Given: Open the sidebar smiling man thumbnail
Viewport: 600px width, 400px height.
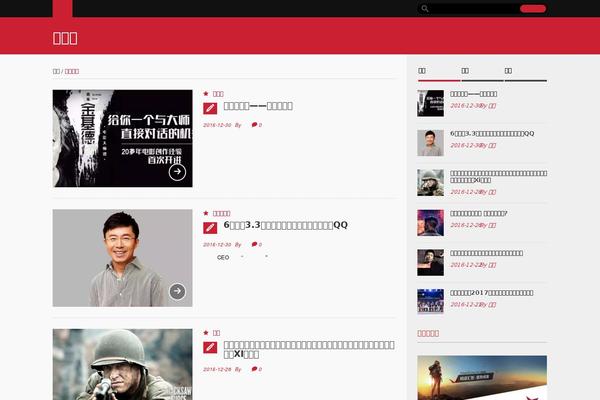Looking at the screenshot, I should (x=430, y=143).
